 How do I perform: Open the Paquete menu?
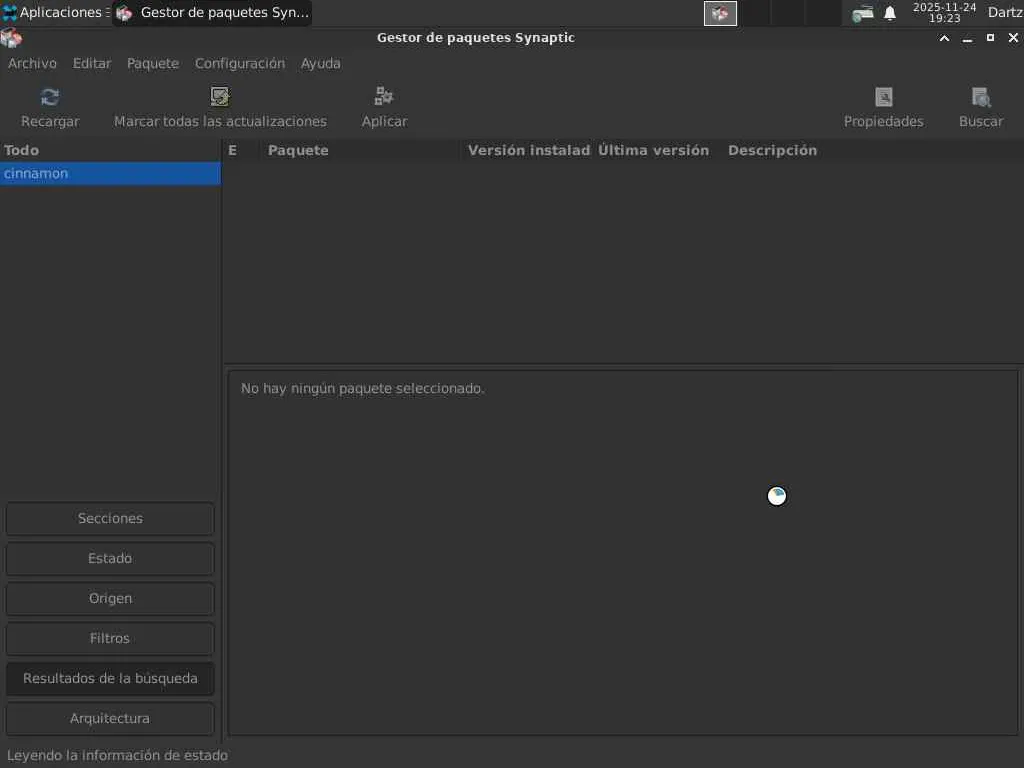click(153, 63)
